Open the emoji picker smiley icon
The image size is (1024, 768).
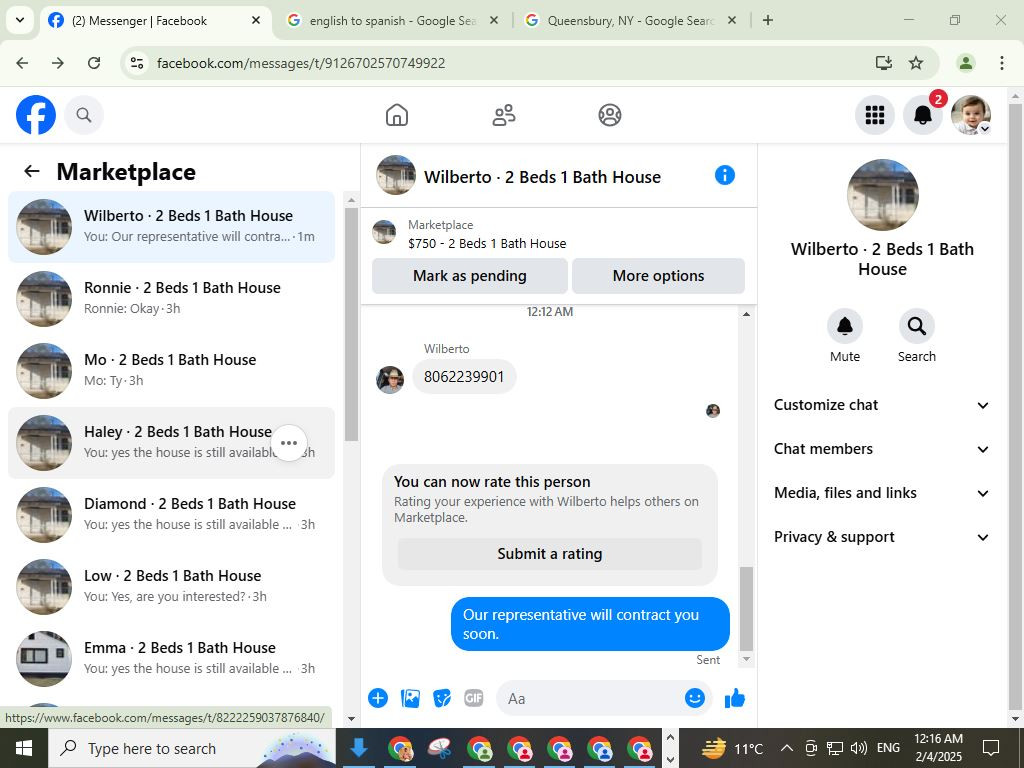695,698
